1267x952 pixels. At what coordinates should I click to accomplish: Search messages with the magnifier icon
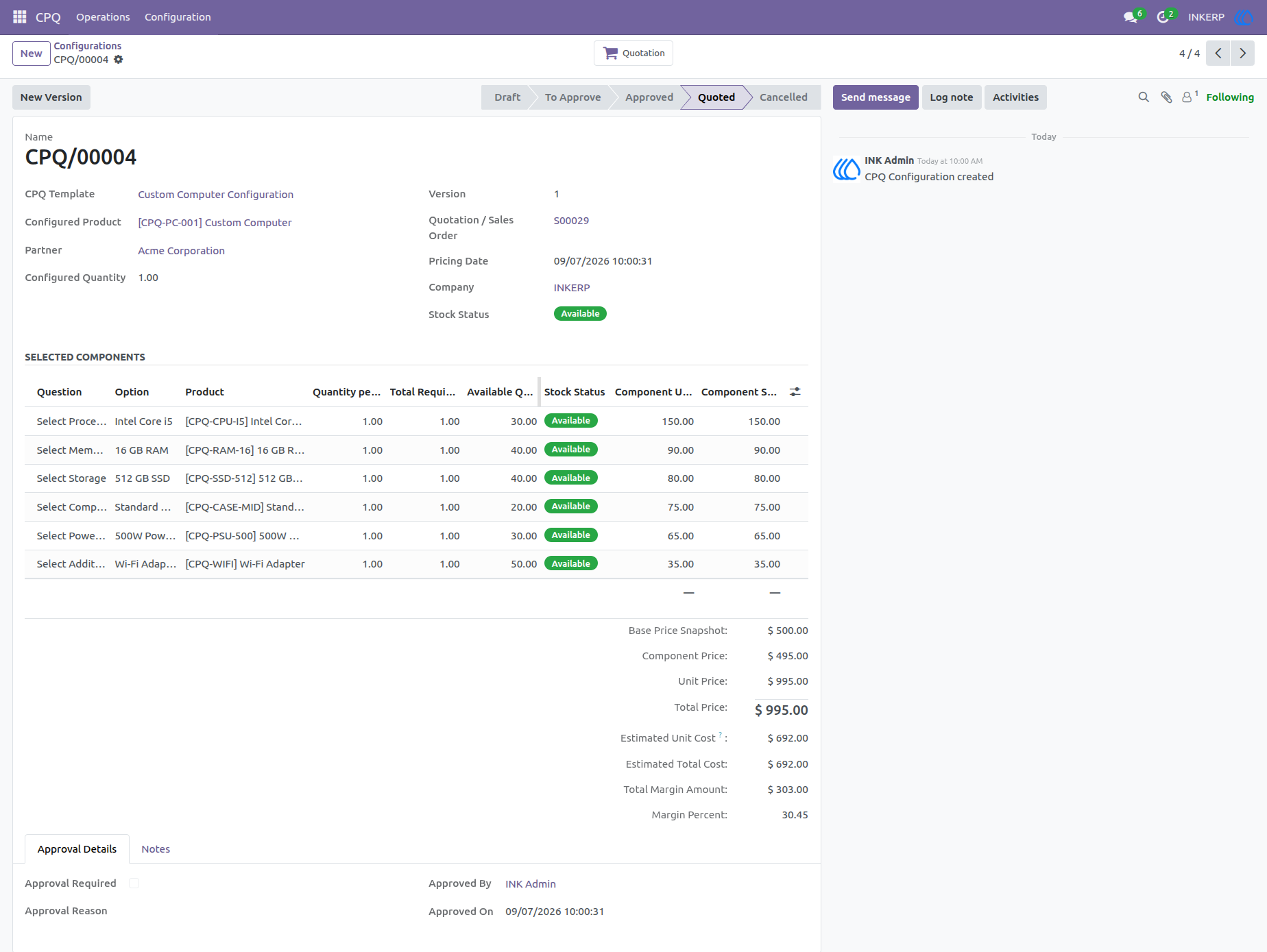click(1144, 97)
